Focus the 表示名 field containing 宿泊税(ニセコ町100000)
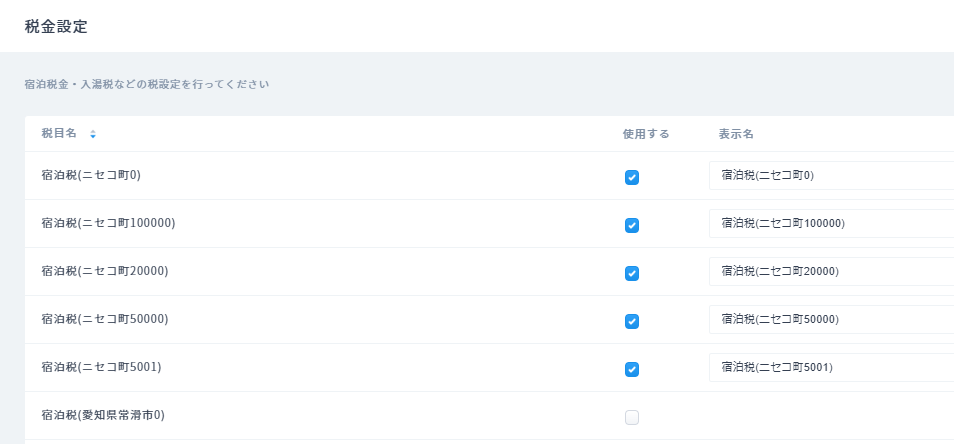This screenshot has width=954, height=444. (830, 223)
